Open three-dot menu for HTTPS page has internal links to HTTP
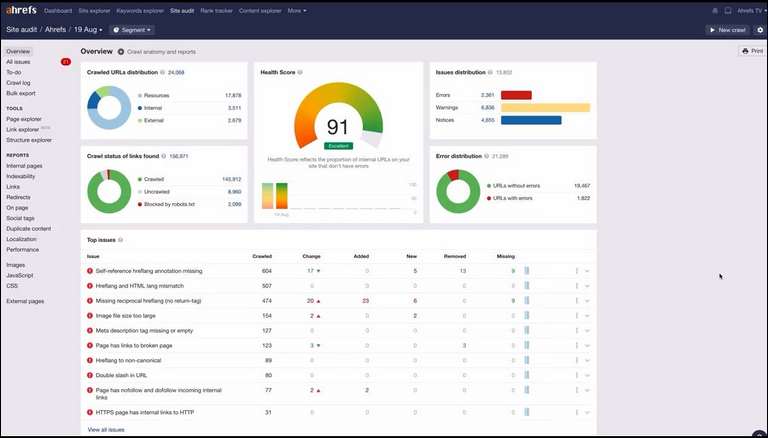Screen dimensions: 768x438 click(x=576, y=413)
